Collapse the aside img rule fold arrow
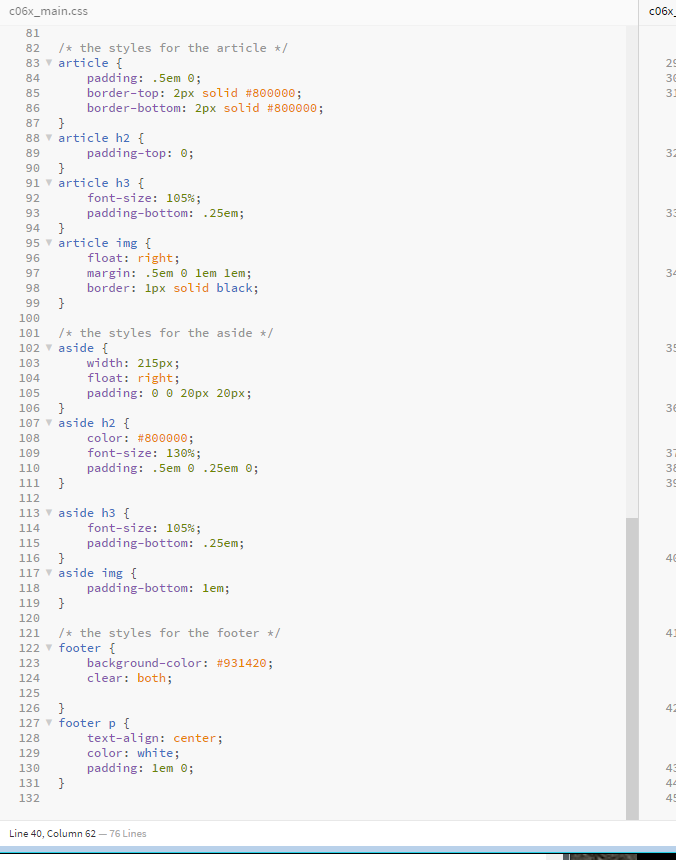 [49, 573]
